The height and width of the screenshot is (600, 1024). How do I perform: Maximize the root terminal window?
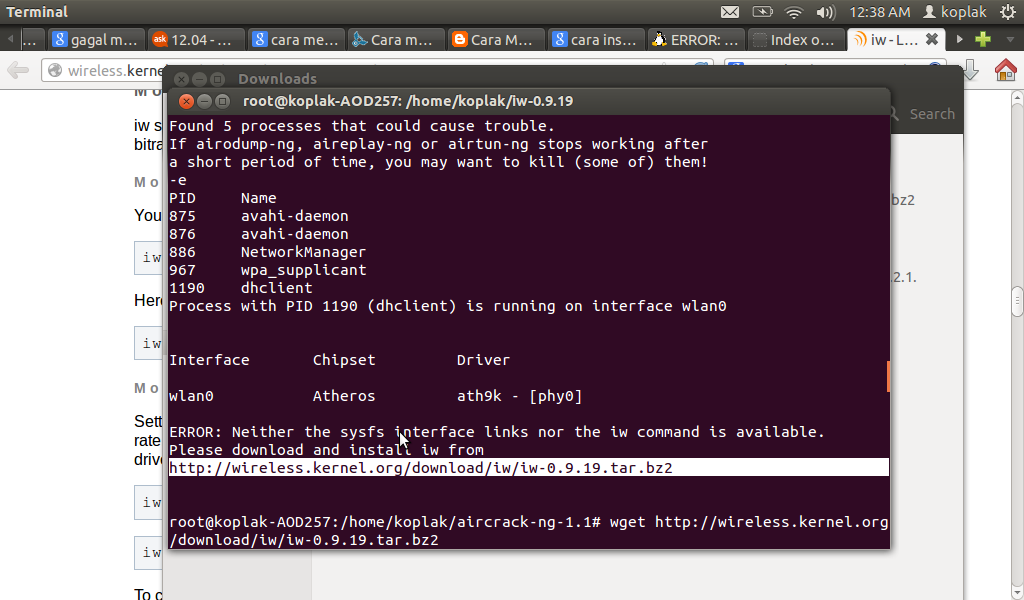[x=223, y=101]
